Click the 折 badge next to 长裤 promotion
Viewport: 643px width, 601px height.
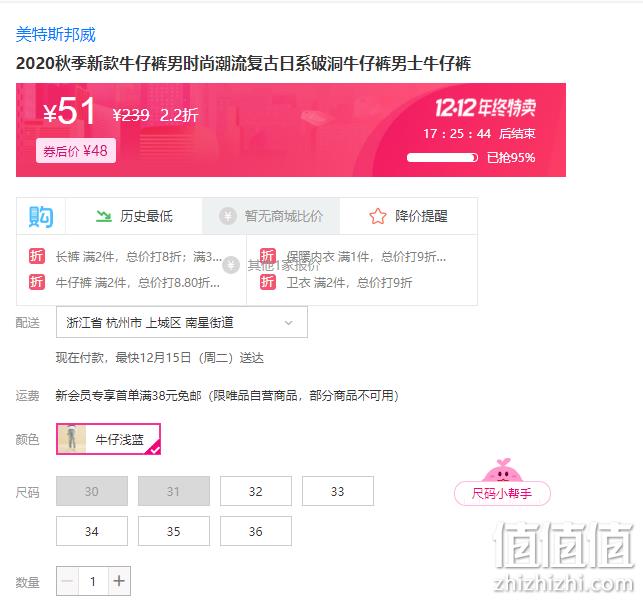(x=36, y=256)
